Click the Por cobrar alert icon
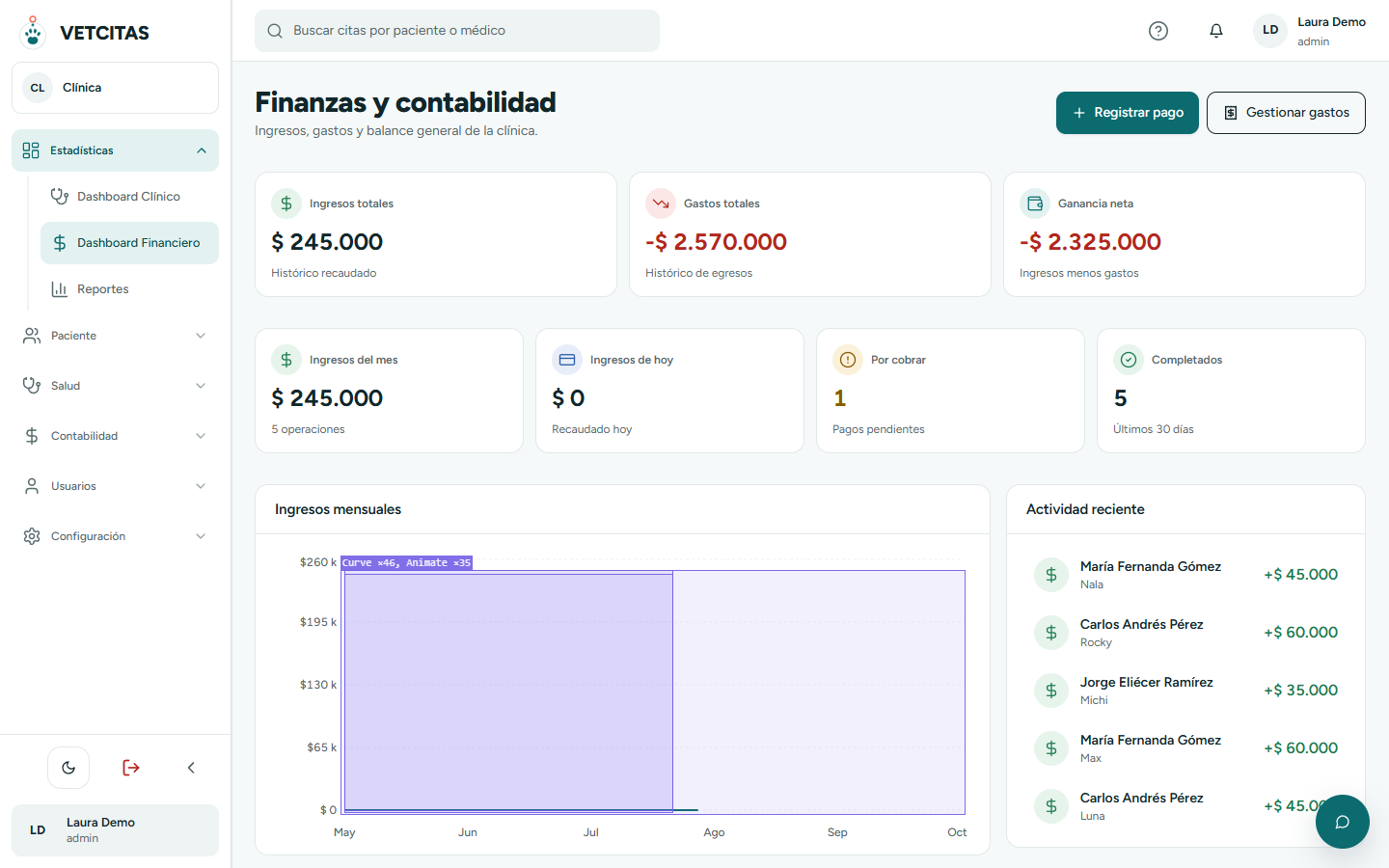Image resolution: width=1389 pixels, height=868 pixels. pos(848,360)
